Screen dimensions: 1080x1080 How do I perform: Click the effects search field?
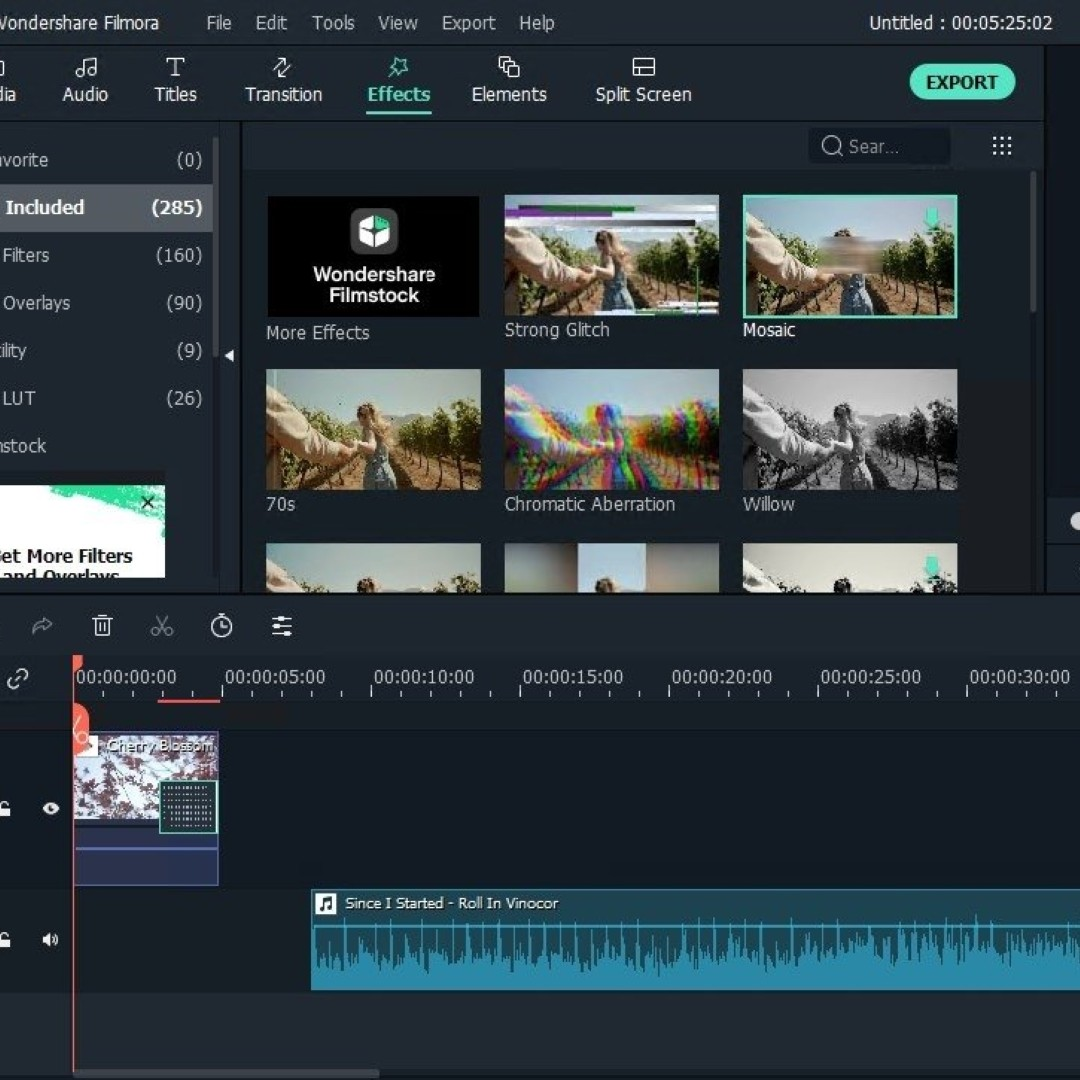pos(880,147)
